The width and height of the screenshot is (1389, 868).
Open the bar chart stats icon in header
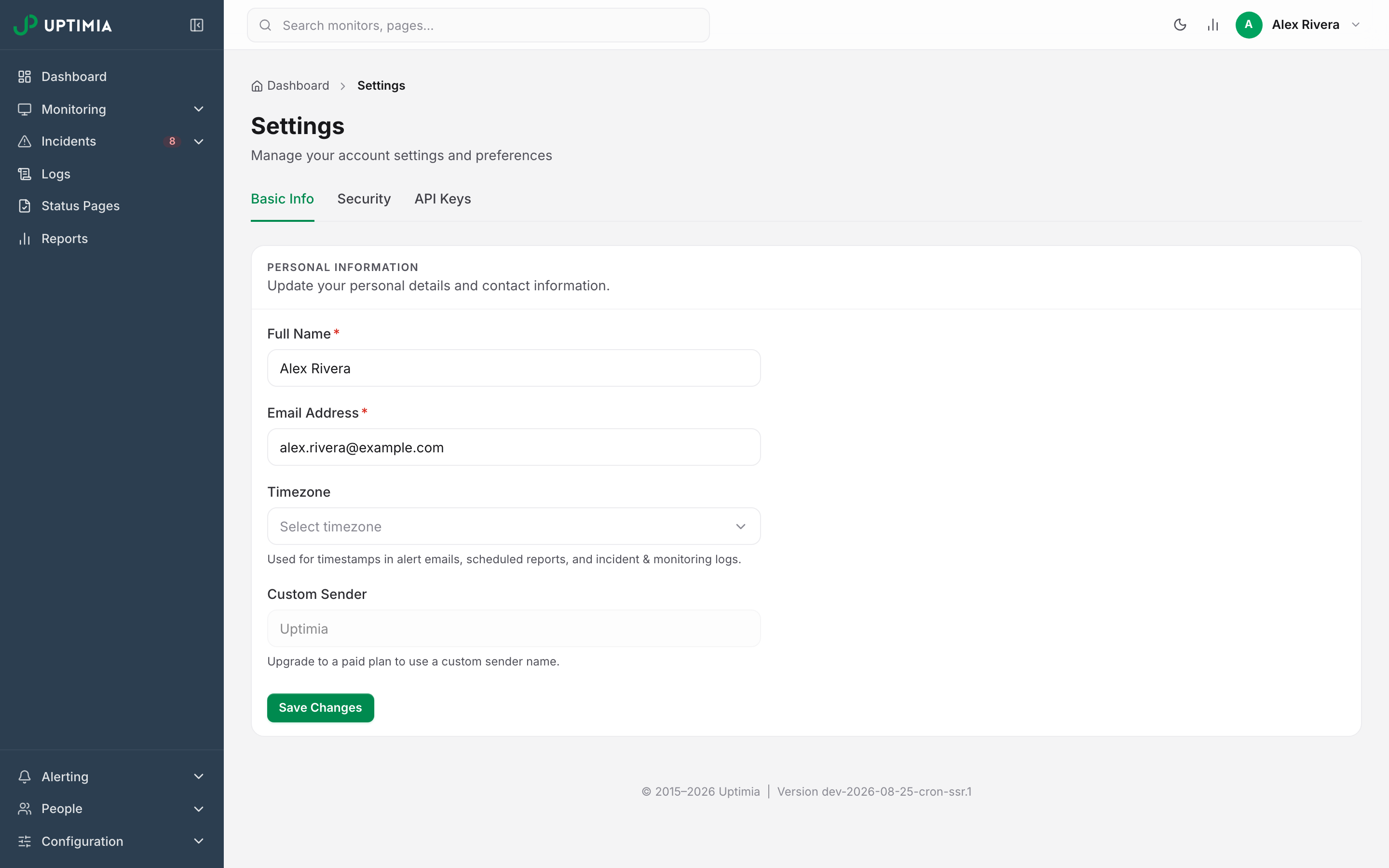click(1213, 25)
